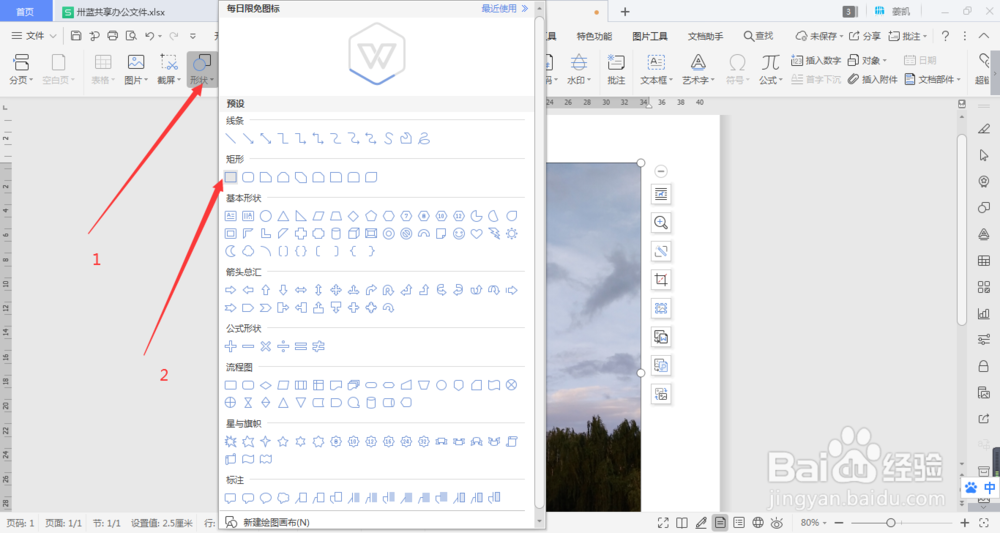This screenshot has height=533, width=1000.
Task: Pick the flowchart decision diamond shape
Action: (266, 385)
